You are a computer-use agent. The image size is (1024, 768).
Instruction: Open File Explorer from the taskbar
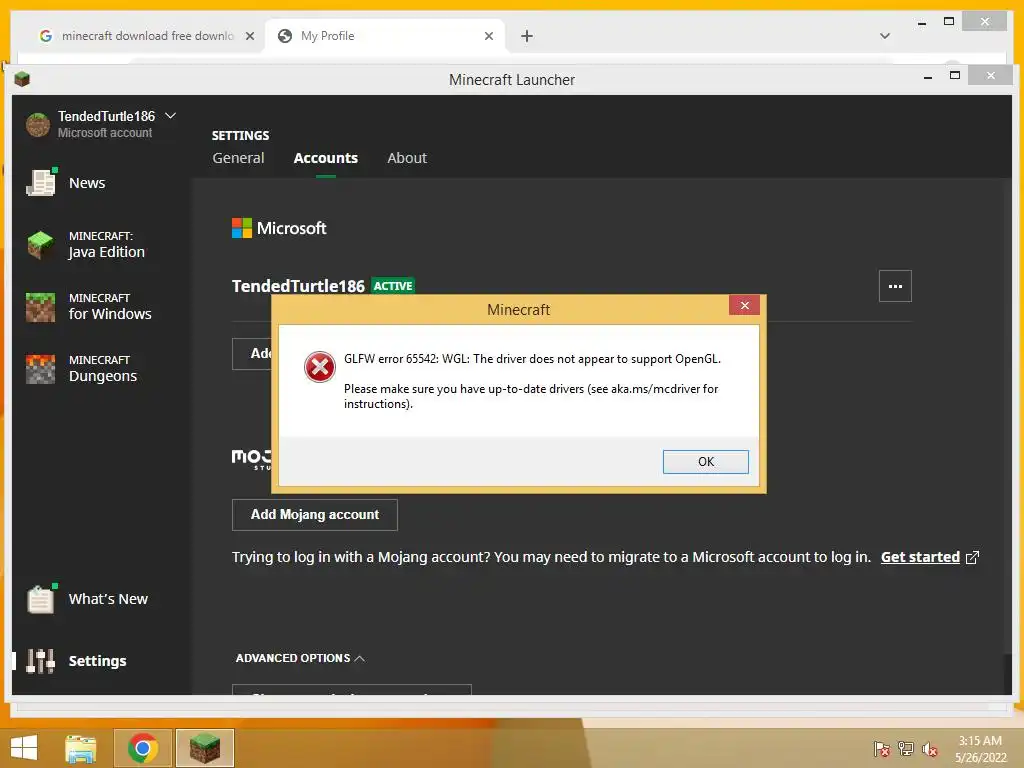coord(81,748)
